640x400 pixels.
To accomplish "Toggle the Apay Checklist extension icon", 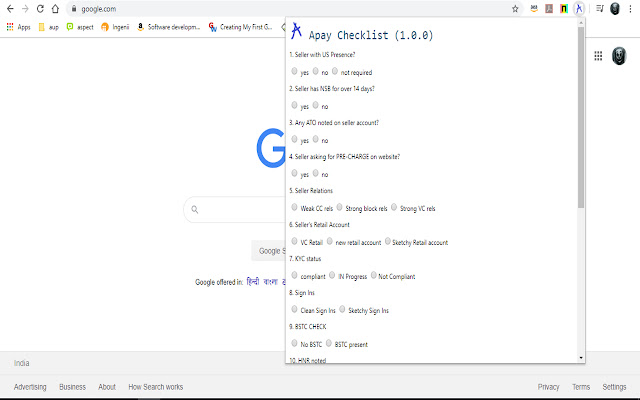I will (579, 9).
